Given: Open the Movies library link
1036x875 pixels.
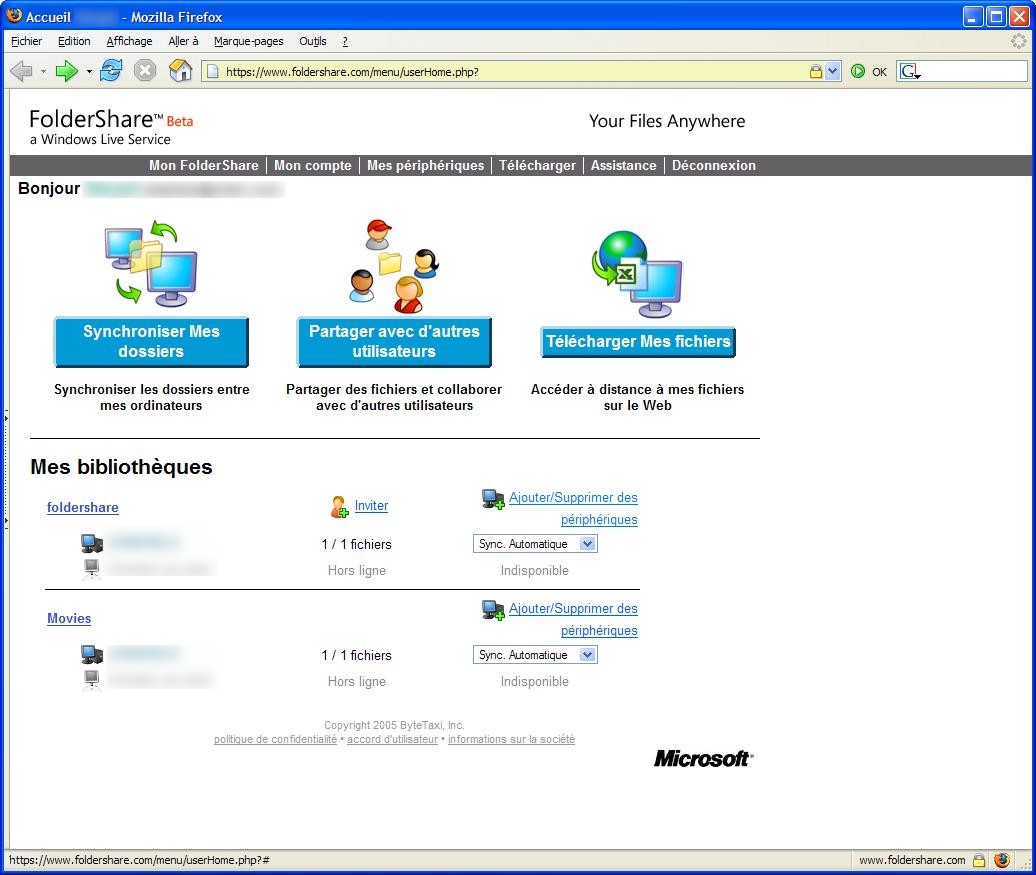Looking at the screenshot, I should pos(69,619).
